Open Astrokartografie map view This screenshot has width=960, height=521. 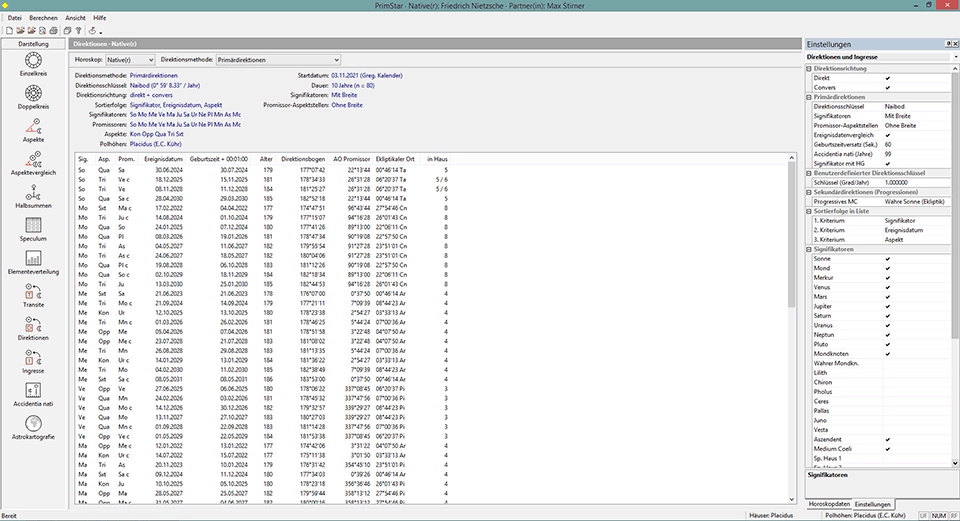tap(33, 427)
